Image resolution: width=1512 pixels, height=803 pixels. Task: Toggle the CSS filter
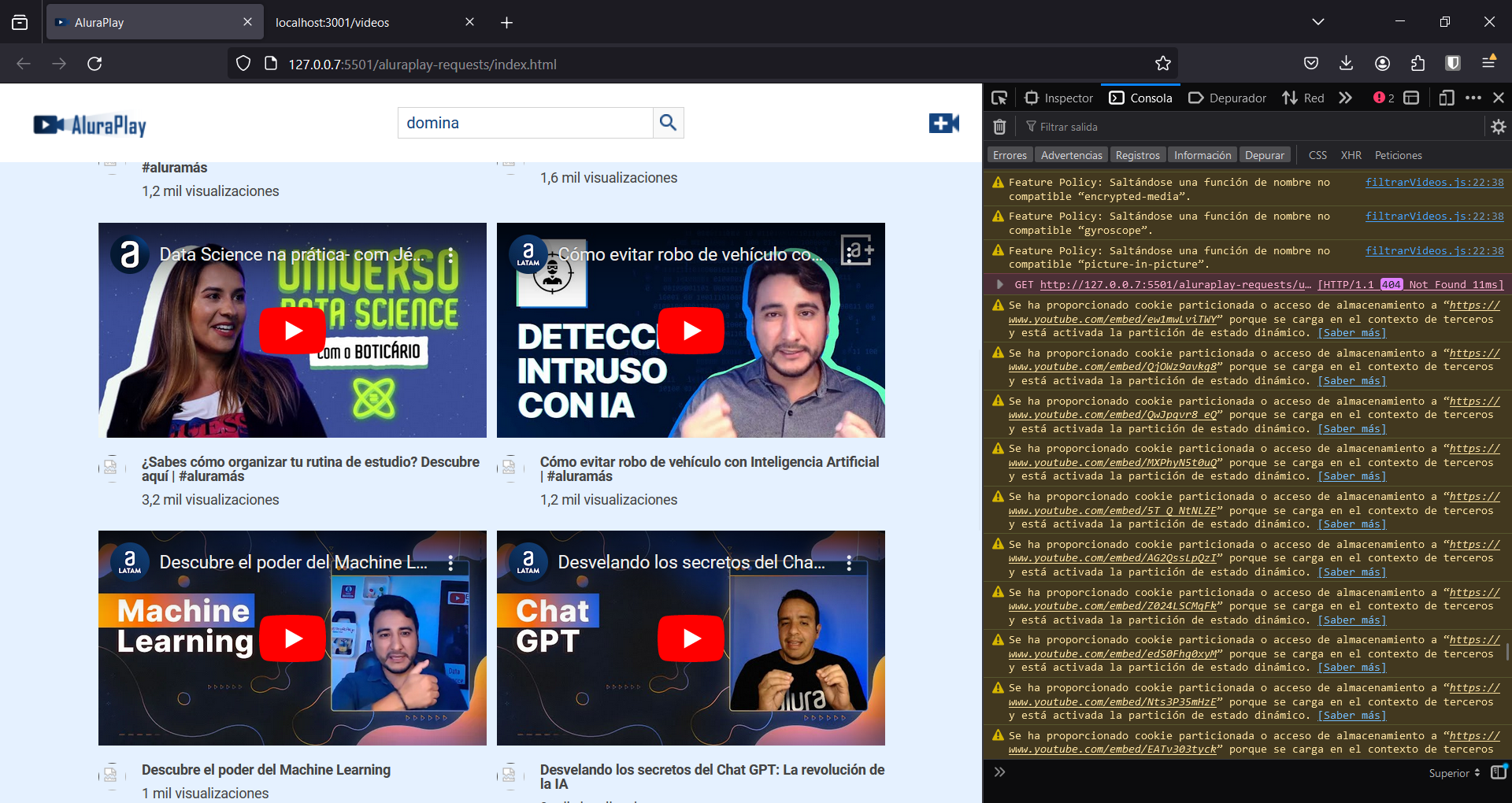pyautogui.click(x=1317, y=155)
